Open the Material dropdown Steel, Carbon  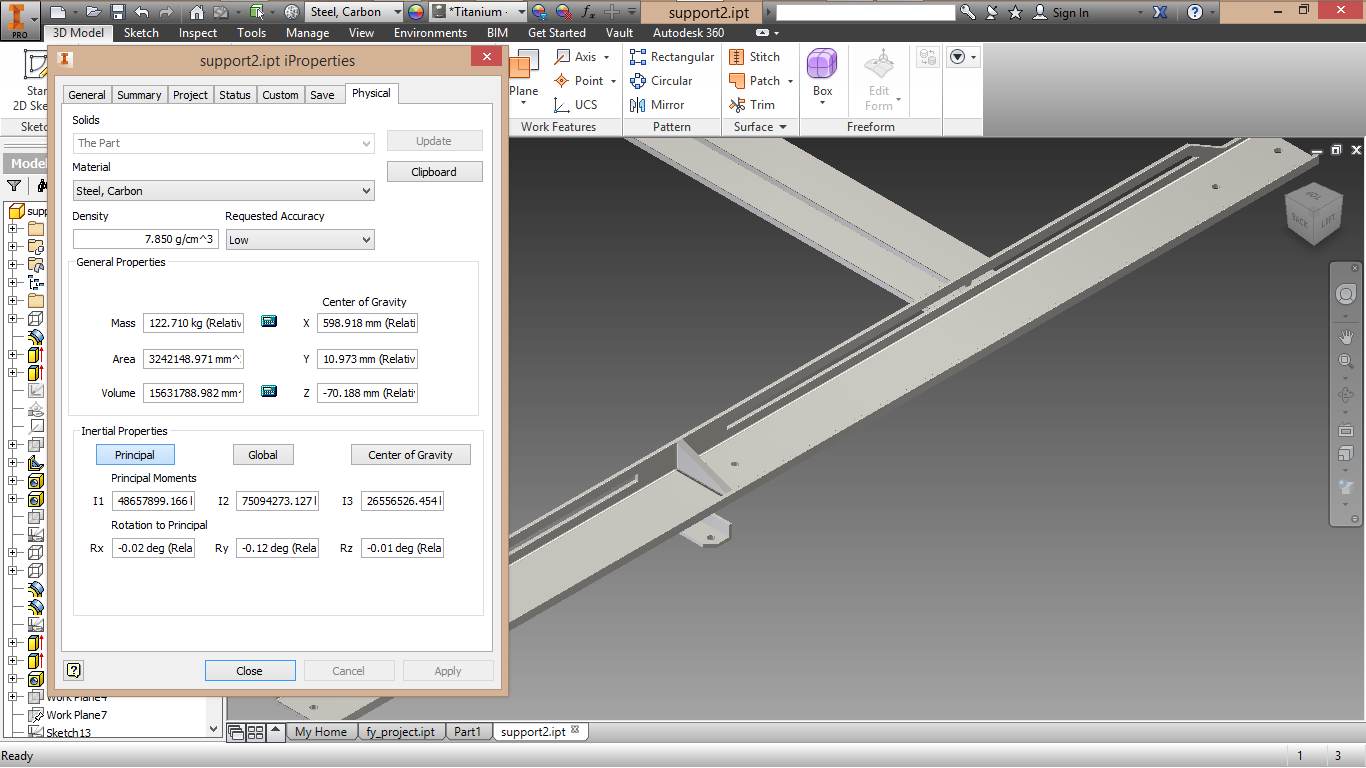click(224, 191)
